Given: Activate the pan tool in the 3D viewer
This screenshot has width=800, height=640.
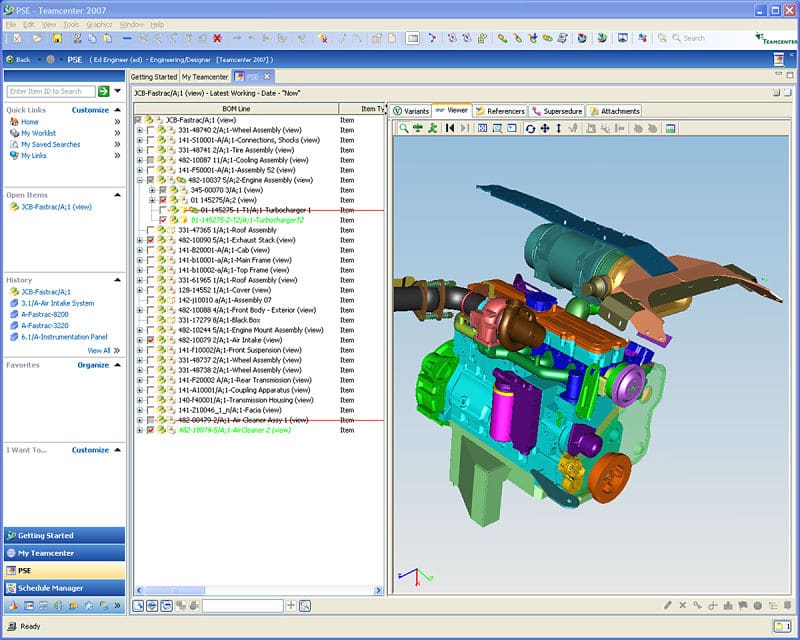Looking at the screenshot, I should point(545,127).
